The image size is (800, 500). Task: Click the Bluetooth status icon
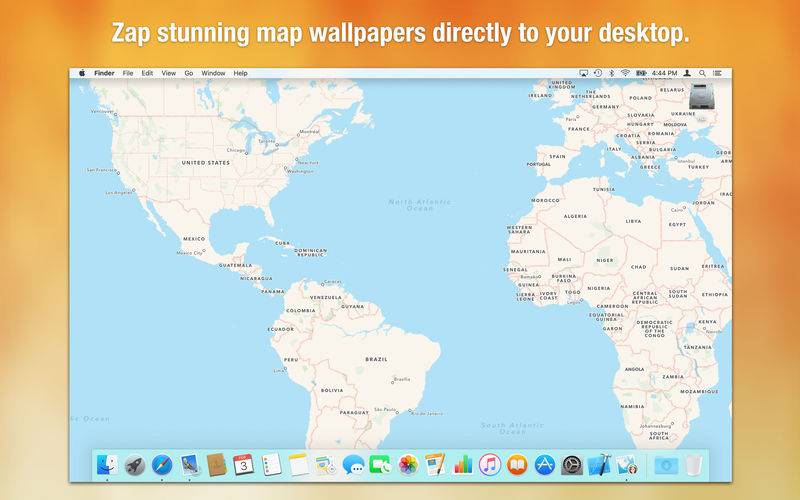(x=612, y=73)
